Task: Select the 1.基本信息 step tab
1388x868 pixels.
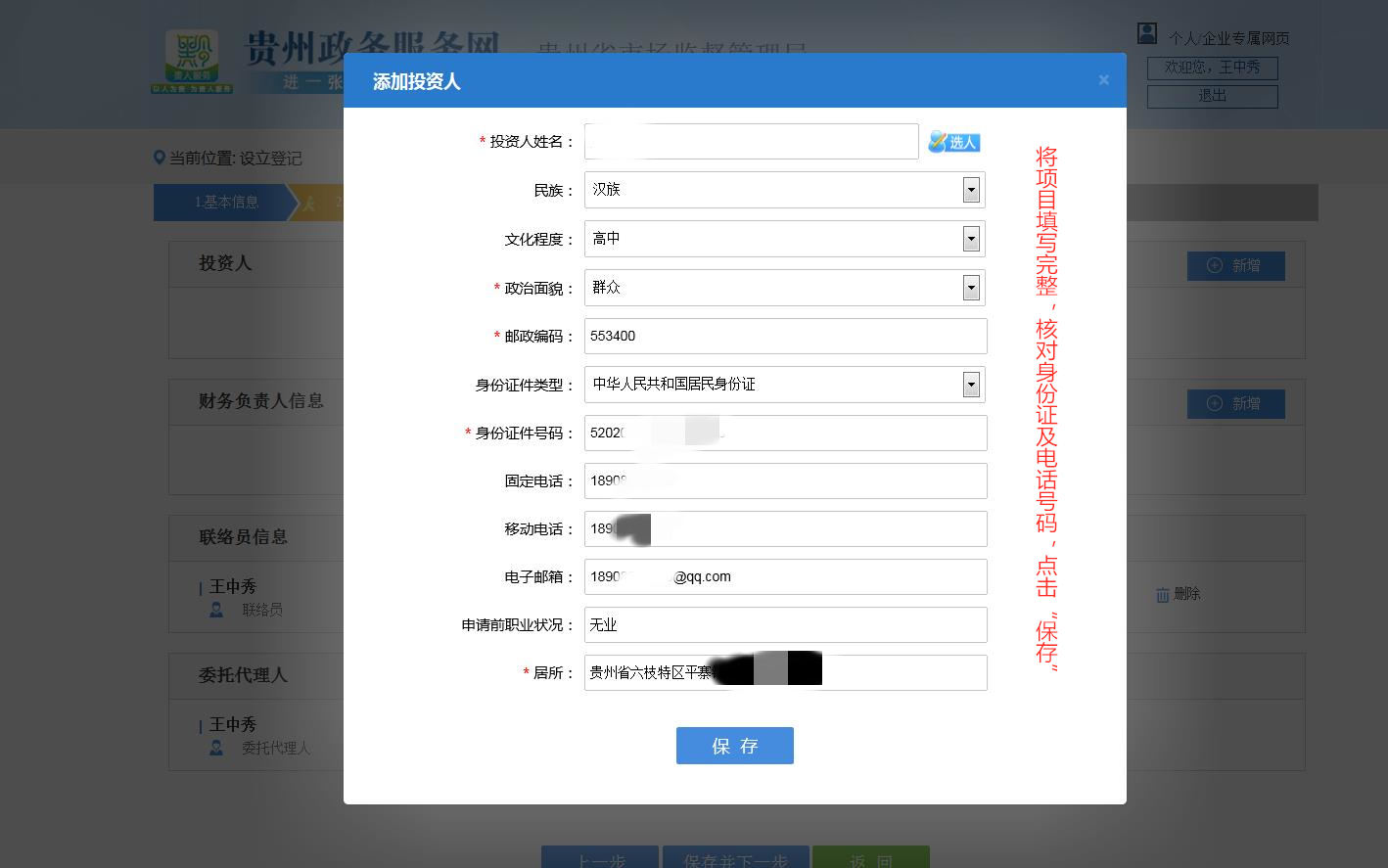Action: (x=226, y=203)
